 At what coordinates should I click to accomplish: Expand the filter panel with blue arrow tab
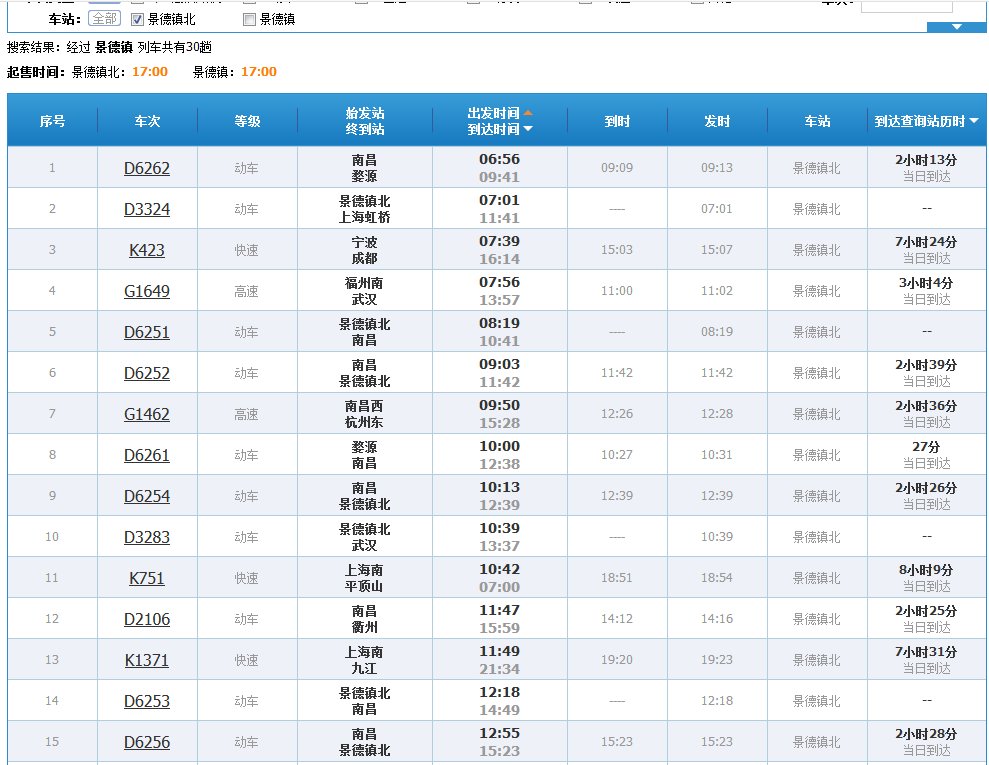click(x=956, y=27)
